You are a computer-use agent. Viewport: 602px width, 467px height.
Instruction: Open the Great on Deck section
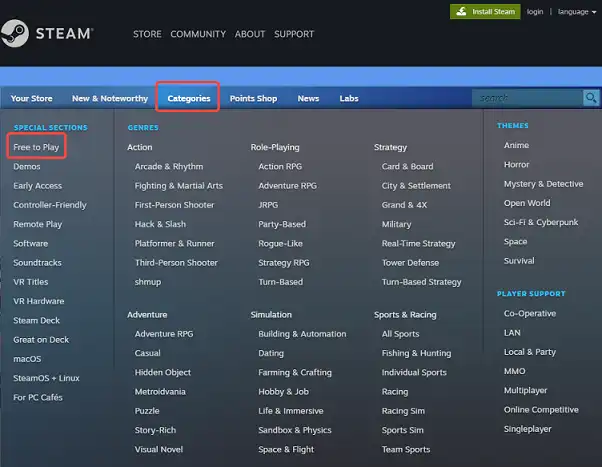click(41, 340)
